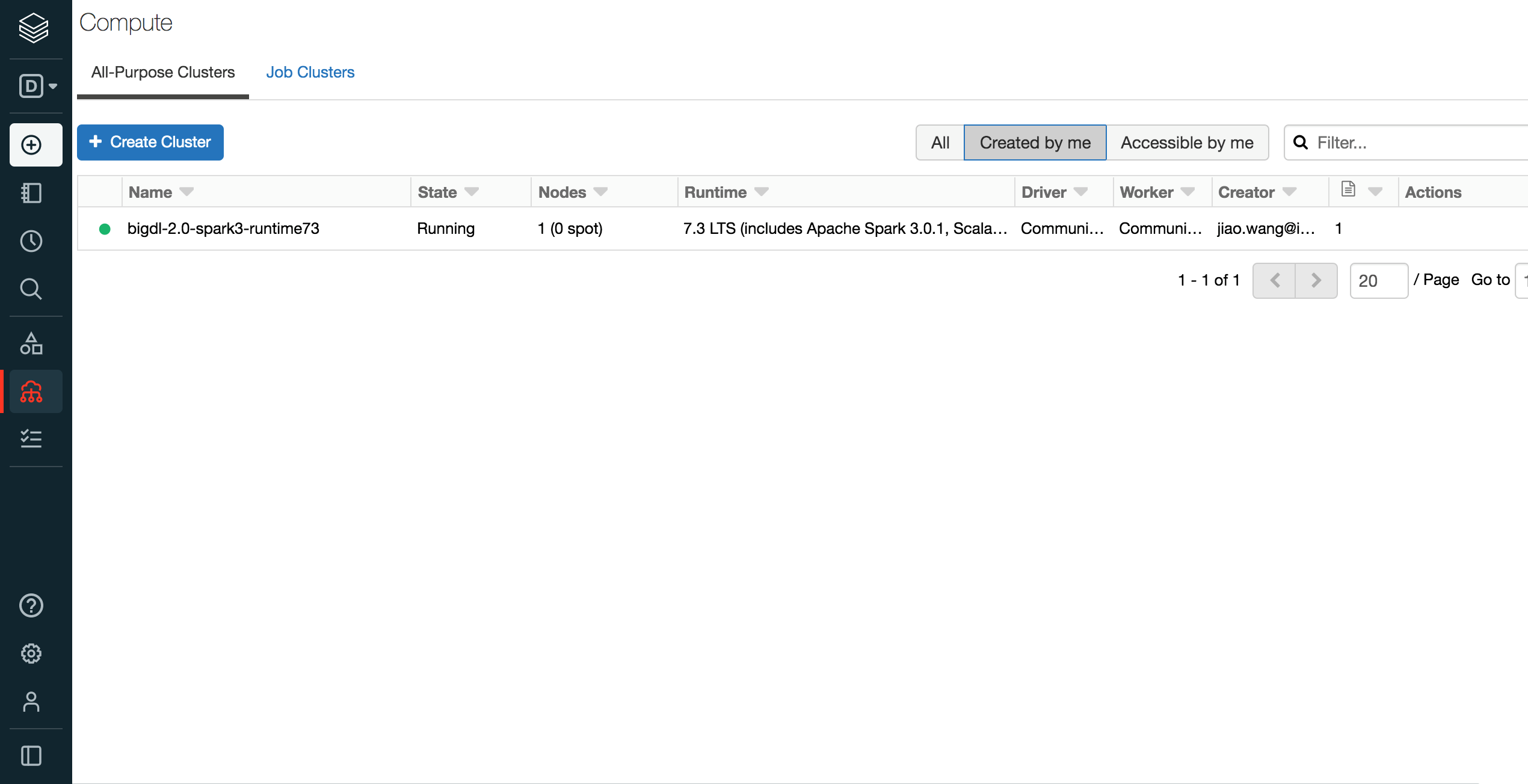Open the Jobs checklist sidebar icon
The image size is (1528, 784).
click(x=31, y=439)
